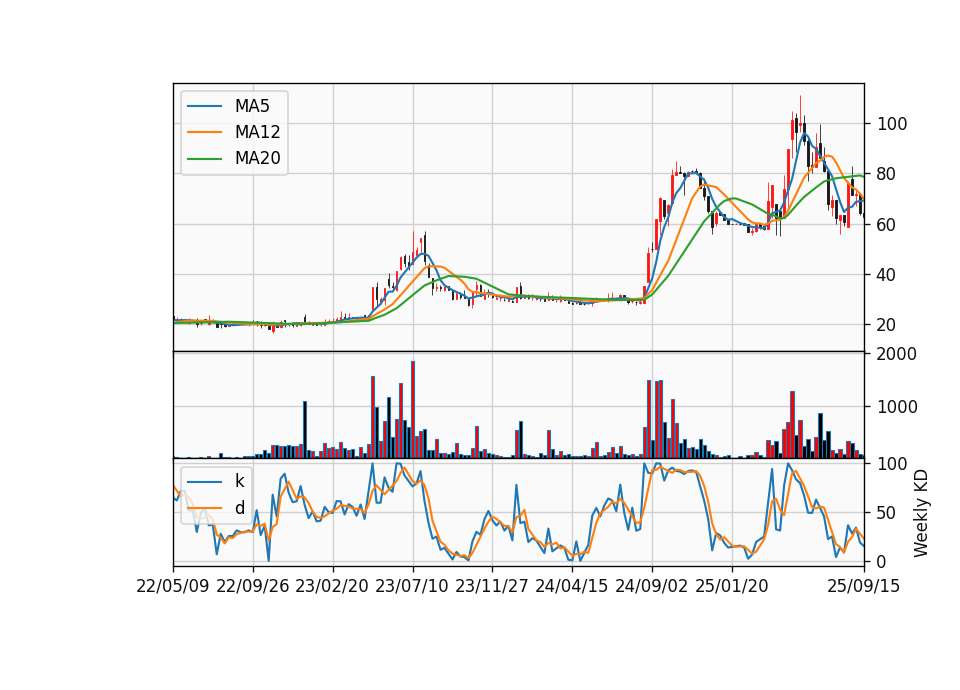Click the price axis value 60
Viewport: 960px width, 690px height.
click(x=886, y=225)
